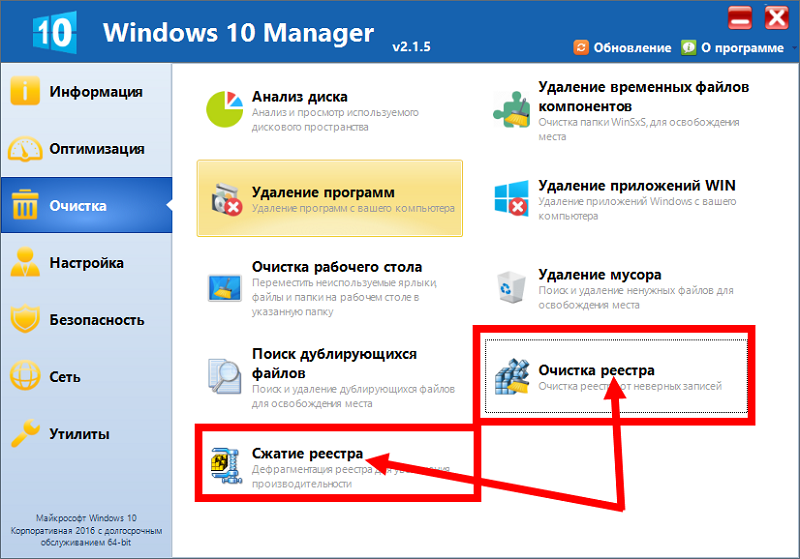Switch to the Утилиты tab
Image resolution: width=800 pixels, height=559 pixels.
click(85, 434)
